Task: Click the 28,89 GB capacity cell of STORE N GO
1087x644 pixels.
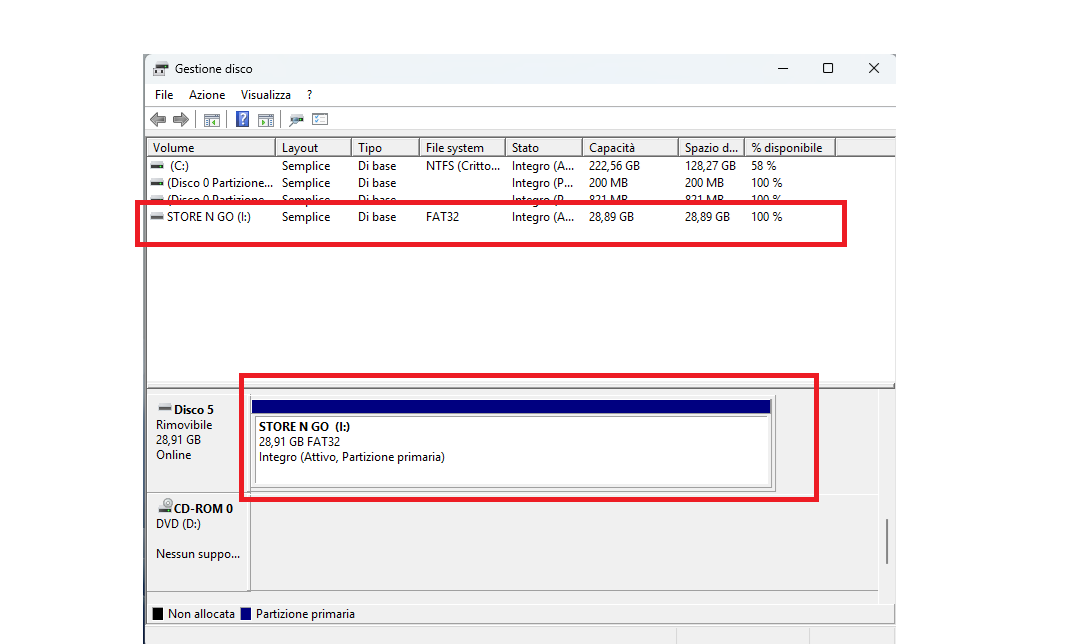Action: (x=611, y=217)
